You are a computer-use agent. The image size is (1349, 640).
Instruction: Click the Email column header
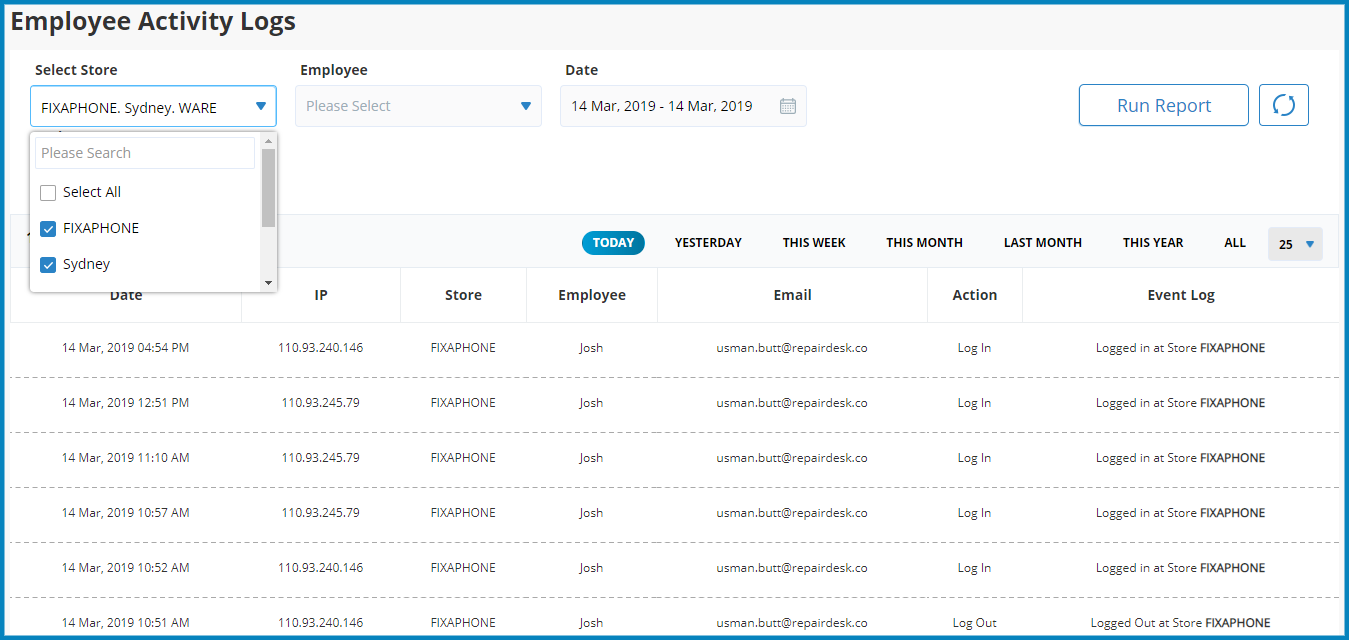[792, 295]
